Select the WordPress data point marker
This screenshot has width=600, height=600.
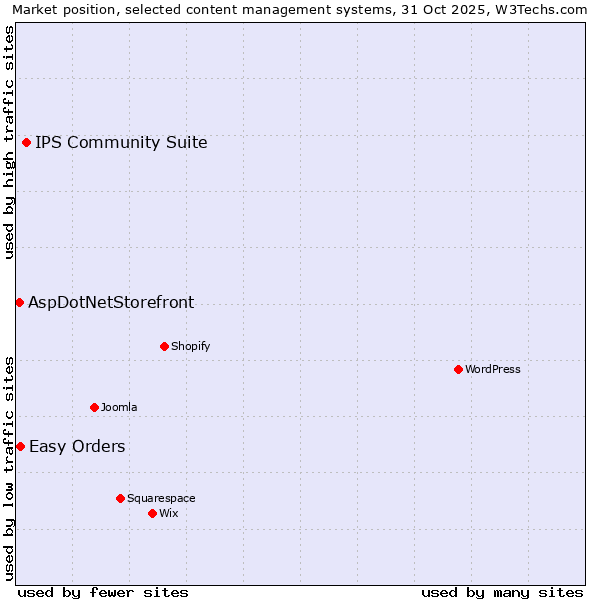pos(458,369)
